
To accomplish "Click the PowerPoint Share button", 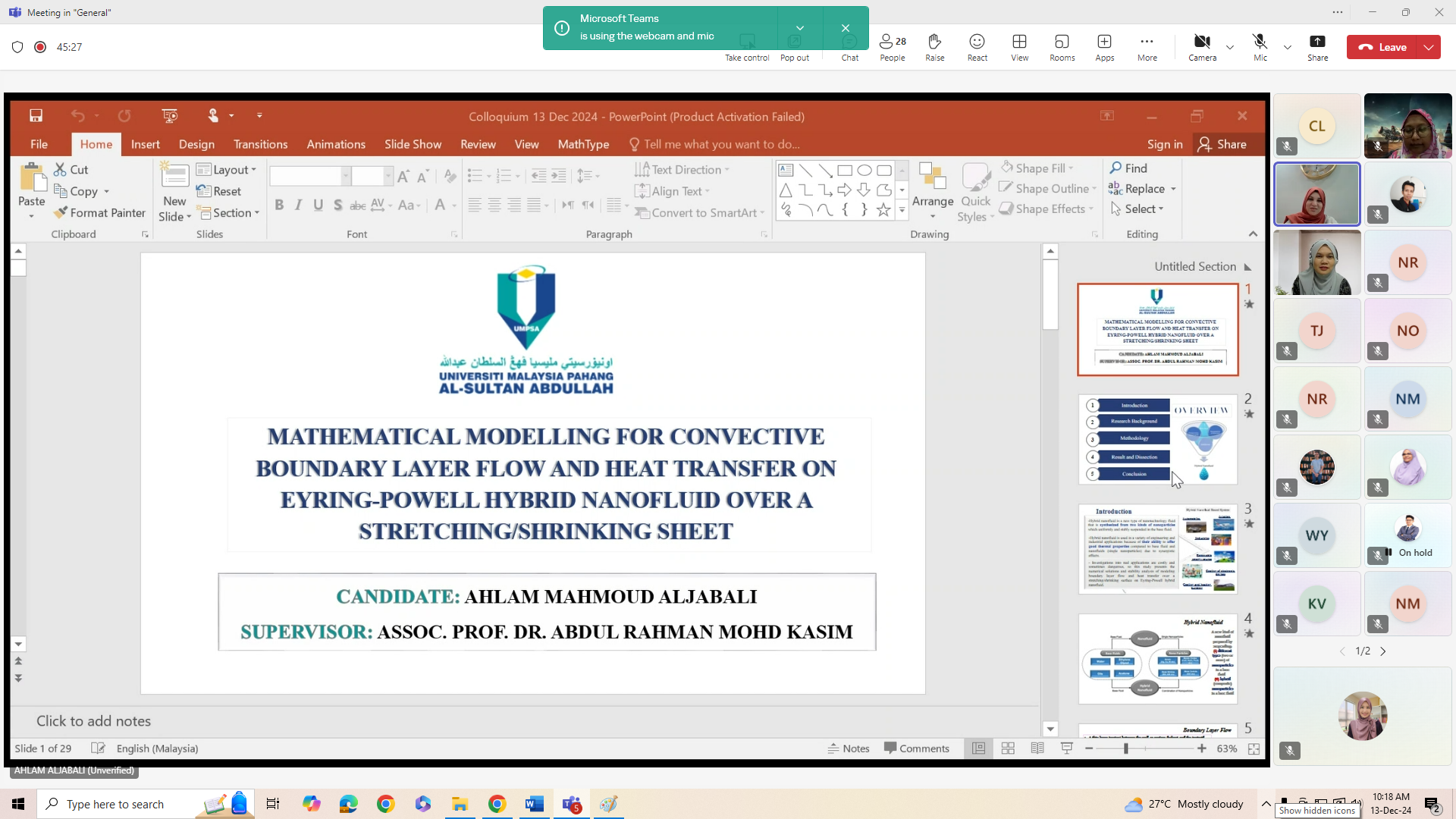I will coord(1222,144).
